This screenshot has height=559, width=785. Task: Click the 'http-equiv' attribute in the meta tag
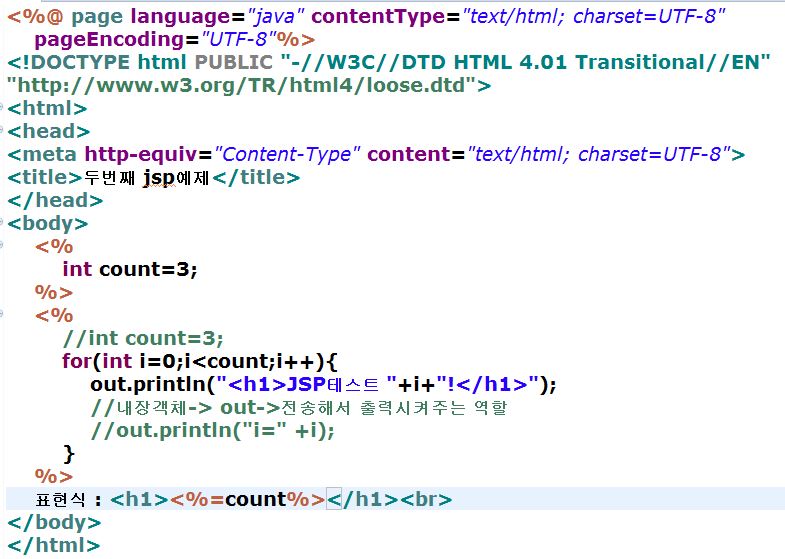[142, 155]
